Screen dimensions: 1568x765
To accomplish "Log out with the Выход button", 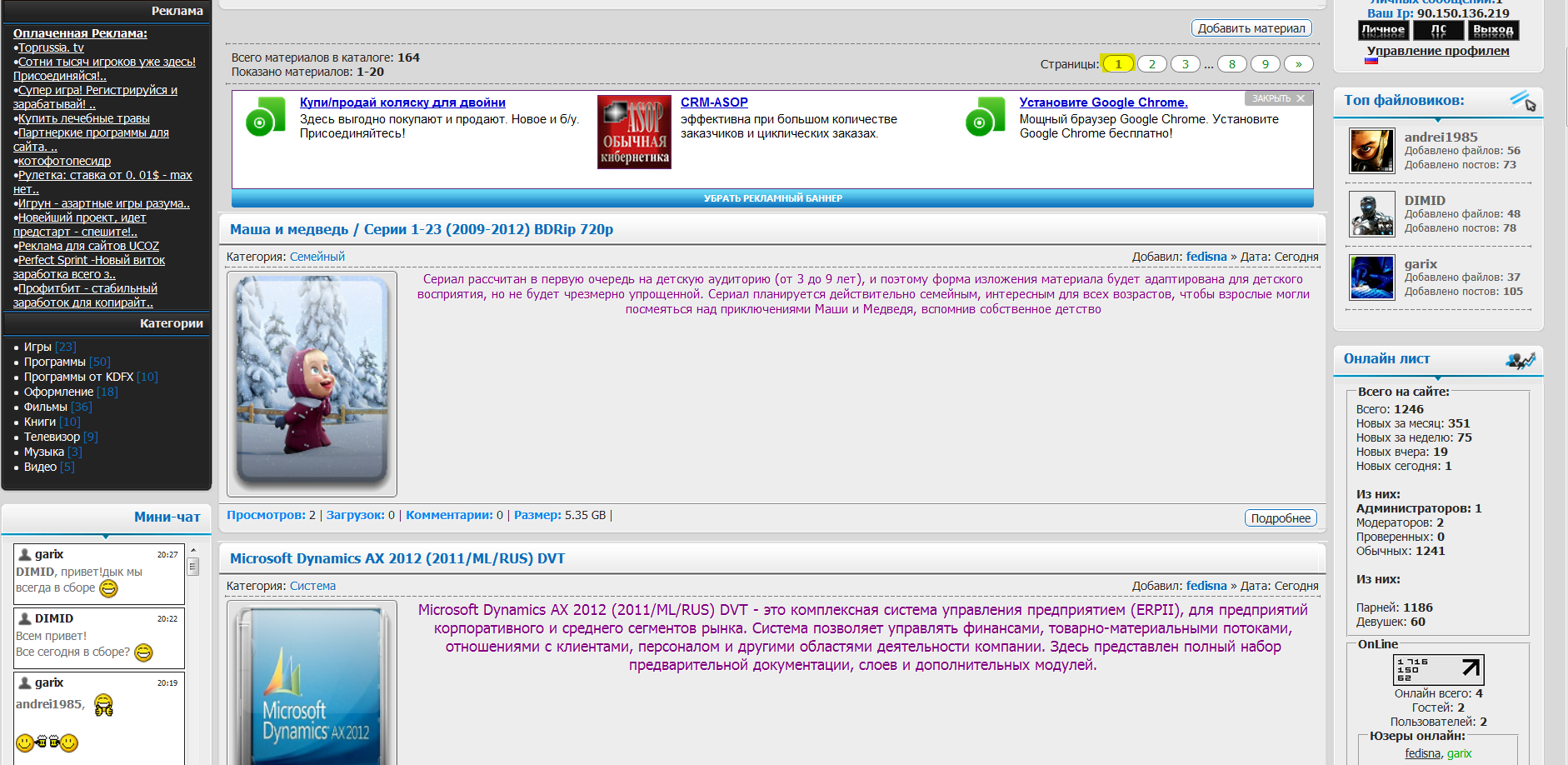I will click(1493, 31).
